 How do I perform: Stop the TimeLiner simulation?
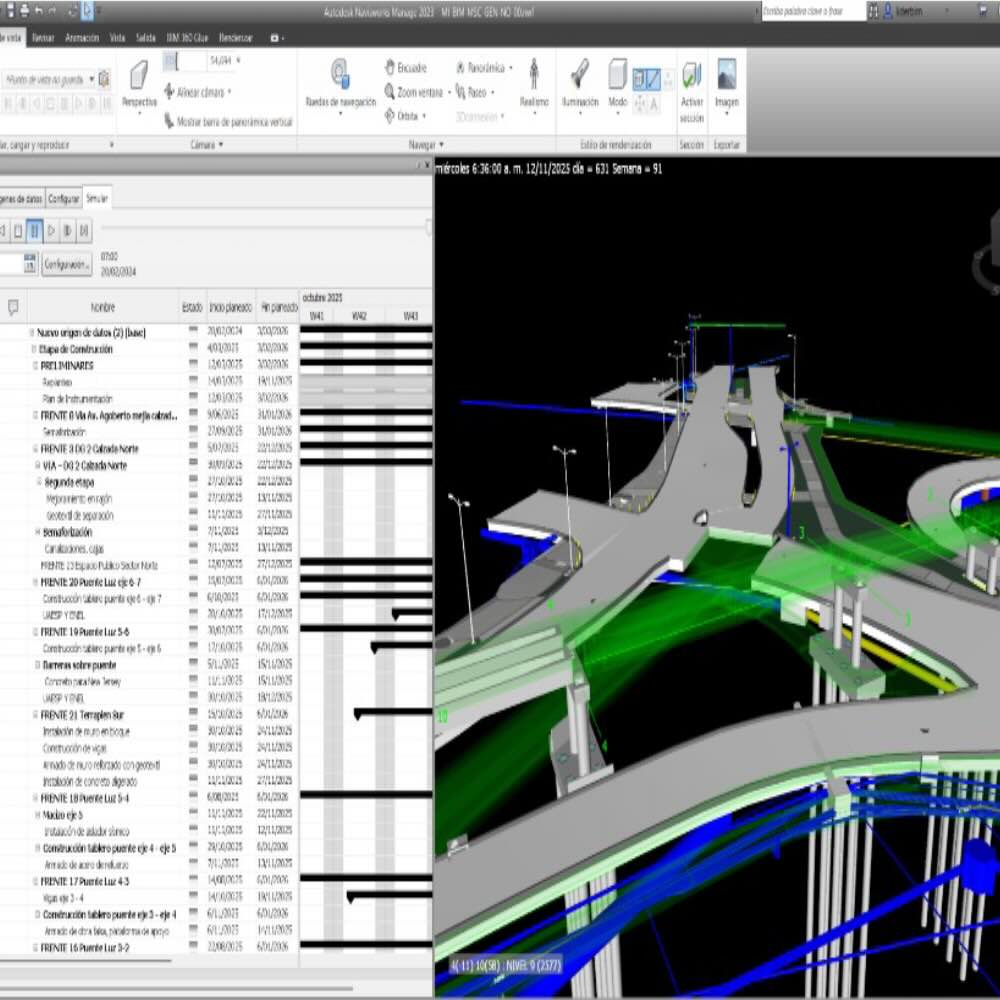(18, 230)
